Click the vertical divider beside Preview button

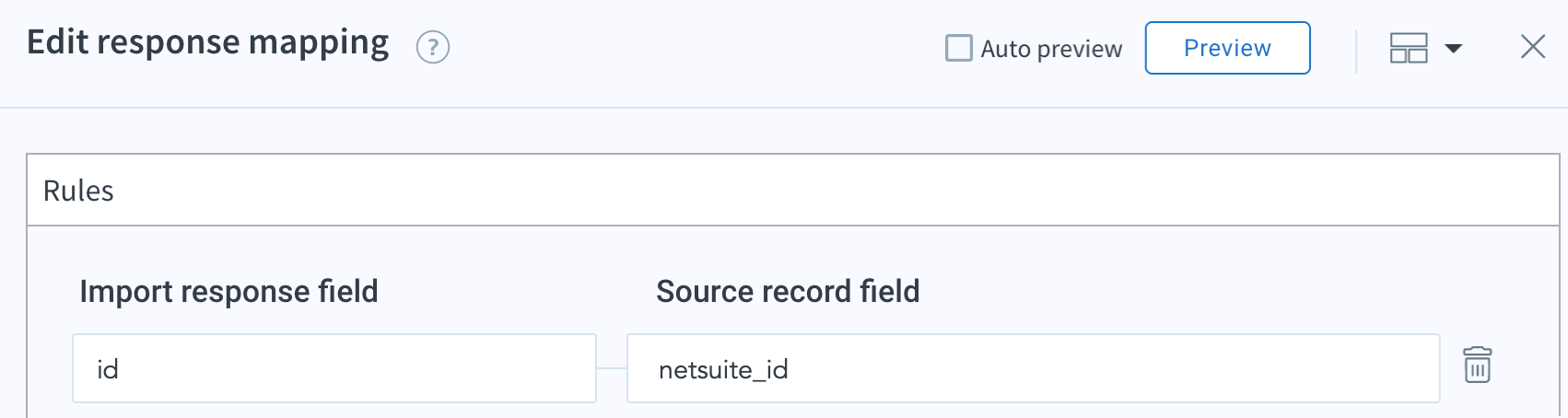click(x=1356, y=50)
